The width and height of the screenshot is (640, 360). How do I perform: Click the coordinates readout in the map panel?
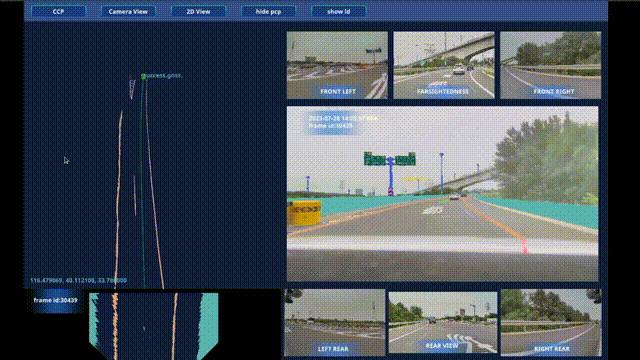point(78,280)
